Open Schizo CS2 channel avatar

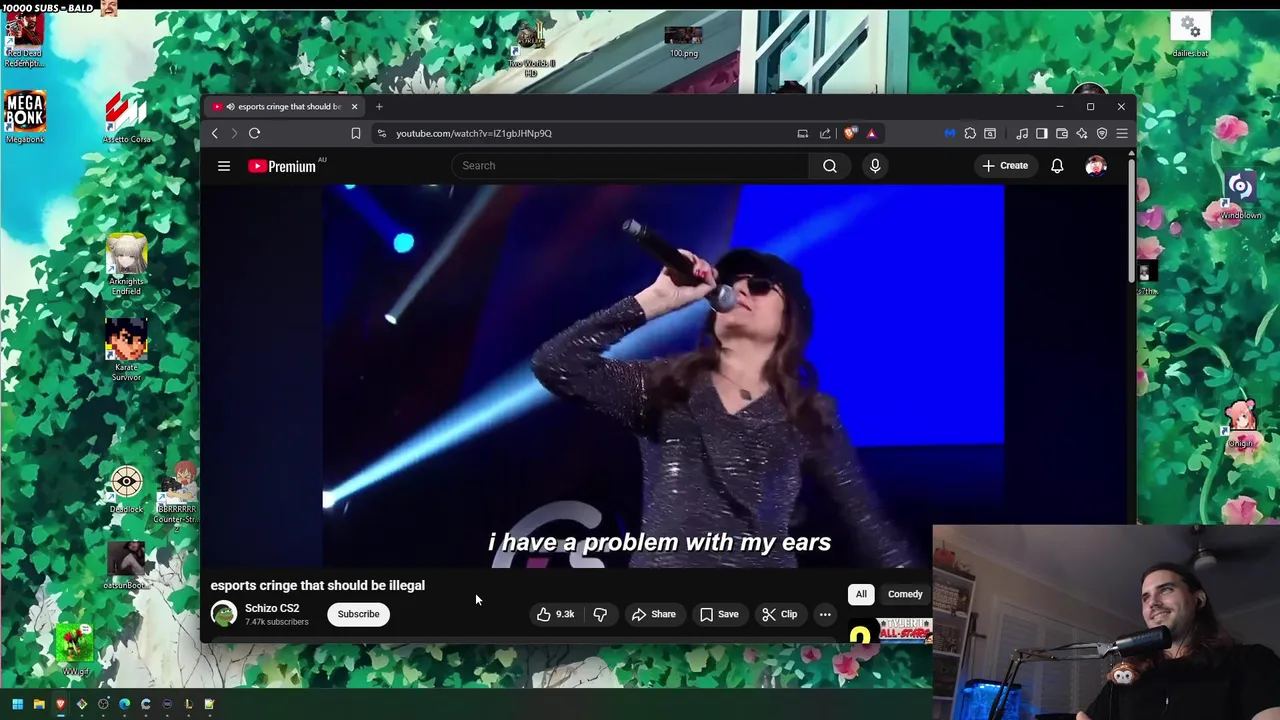(224, 614)
